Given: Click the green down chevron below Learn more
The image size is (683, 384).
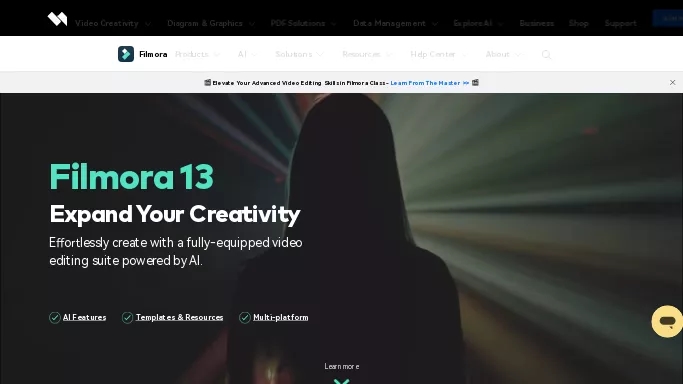Looking at the screenshot, I should click(342, 381).
